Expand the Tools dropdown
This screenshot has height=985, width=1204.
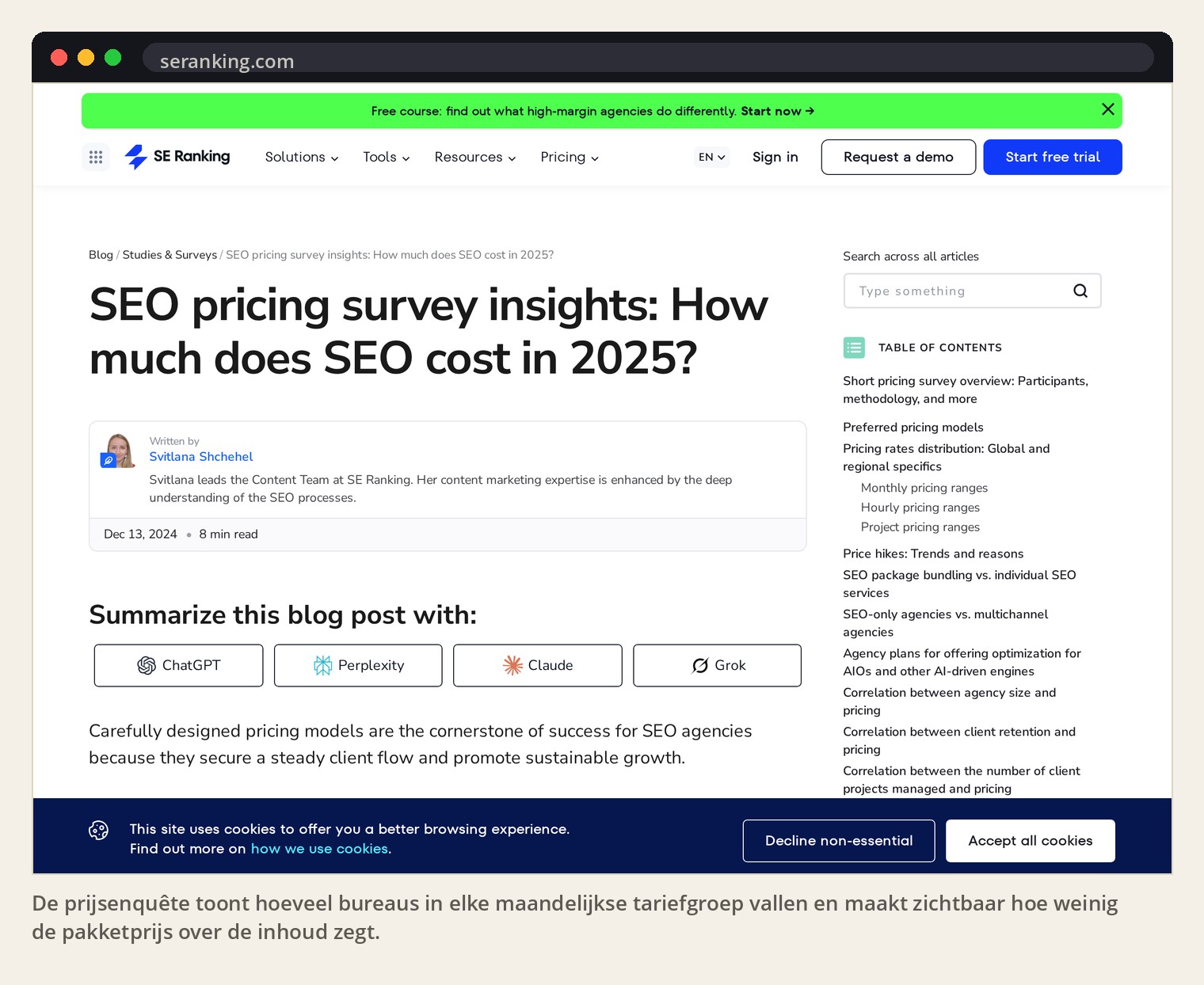pos(387,157)
